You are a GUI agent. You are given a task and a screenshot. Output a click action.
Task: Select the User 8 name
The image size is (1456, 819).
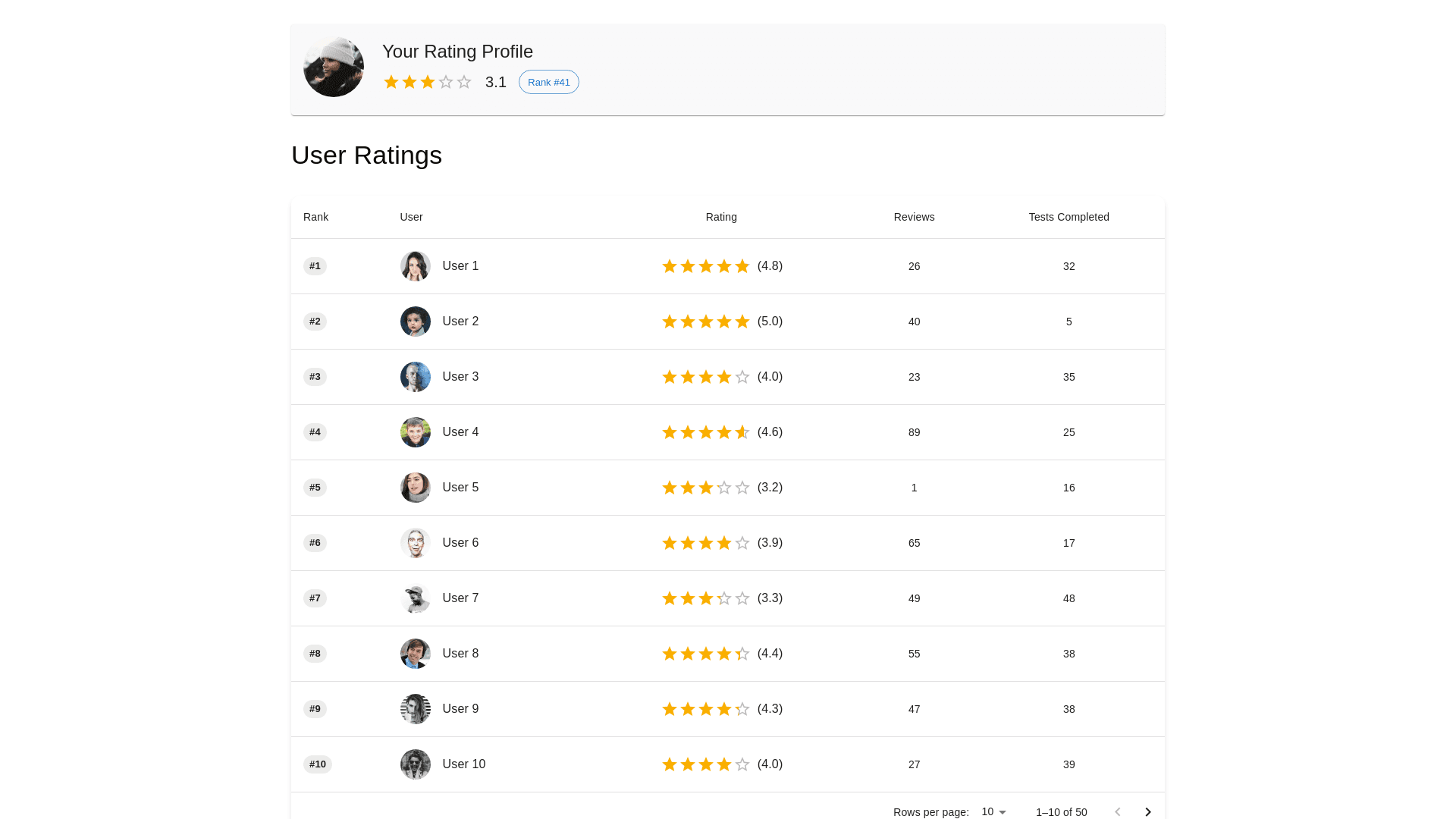point(460,654)
